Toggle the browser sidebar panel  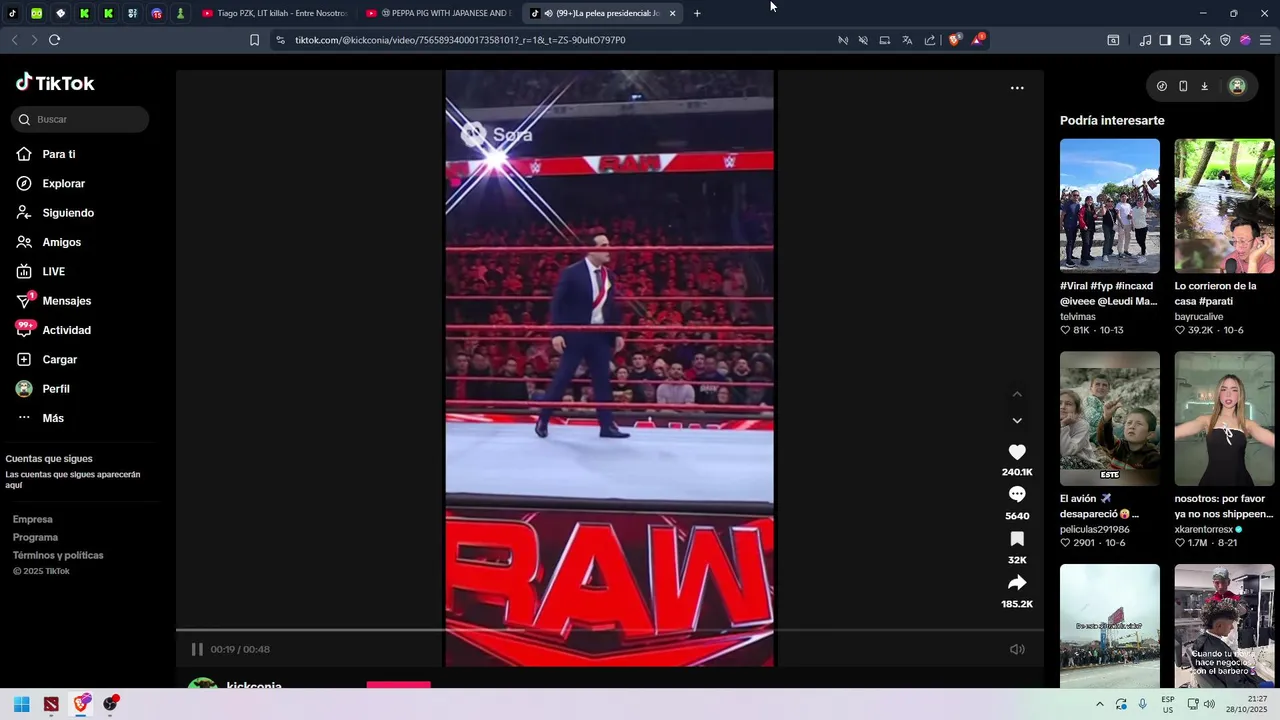click(1165, 40)
